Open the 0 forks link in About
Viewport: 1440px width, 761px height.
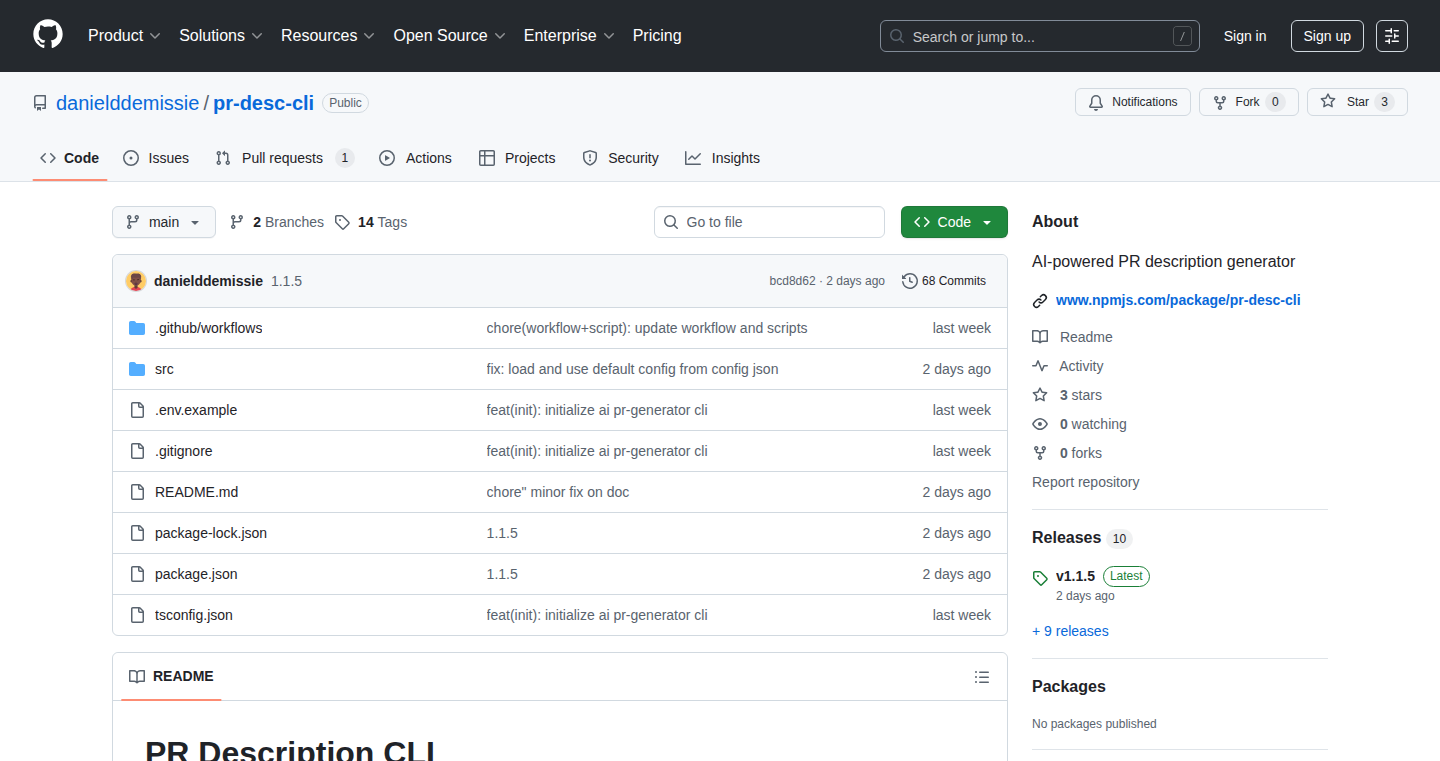[x=1081, y=453]
